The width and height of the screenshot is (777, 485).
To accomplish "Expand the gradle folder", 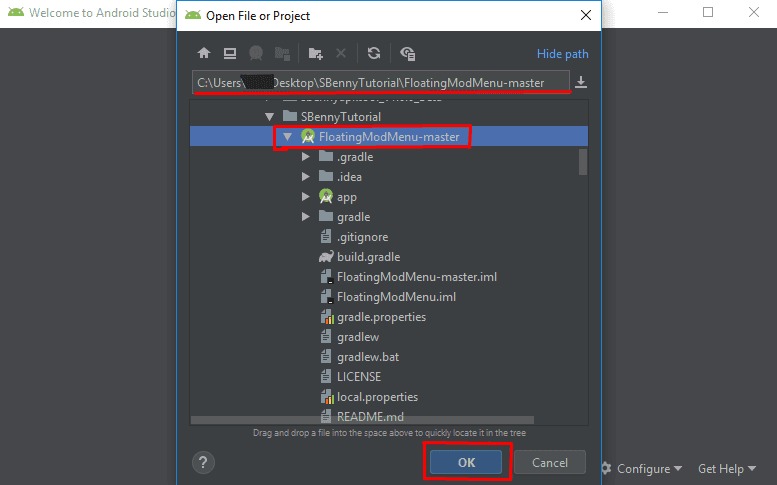I will [x=306, y=216].
